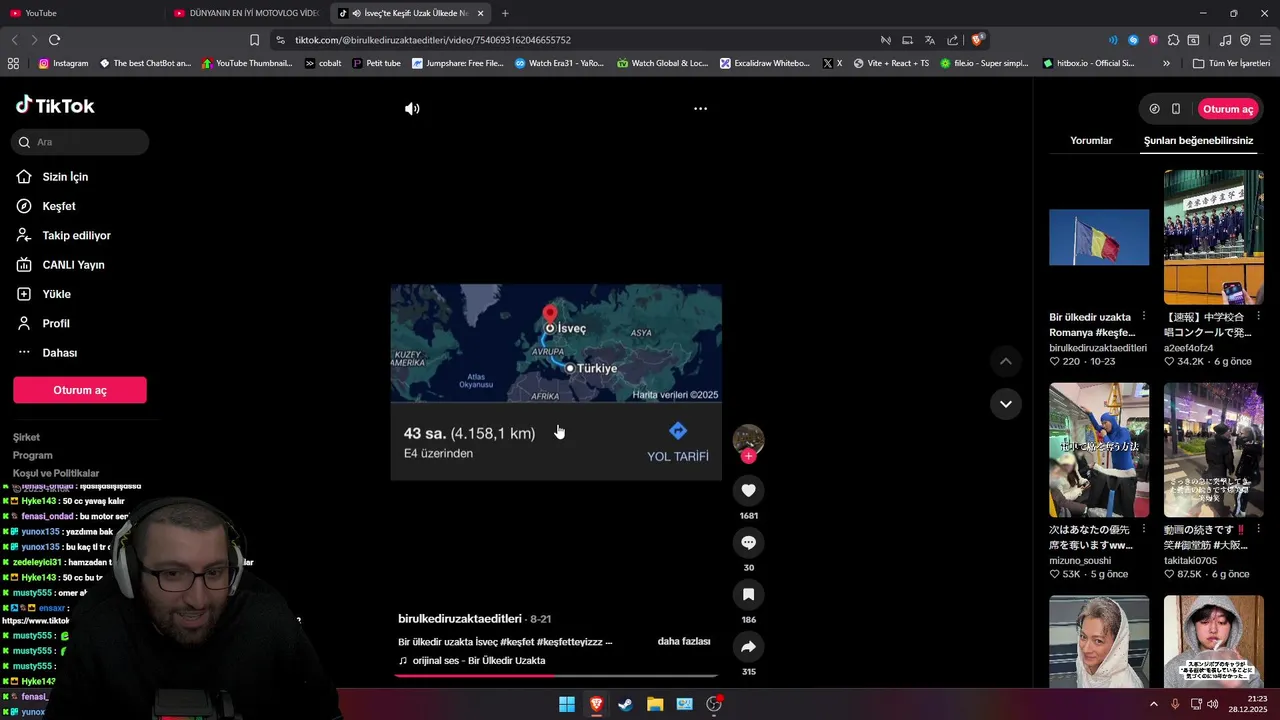Viewport: 1280px width, 720px height.
Task: Expand the 'Dahası' more menu
Action: pos(59,353)
